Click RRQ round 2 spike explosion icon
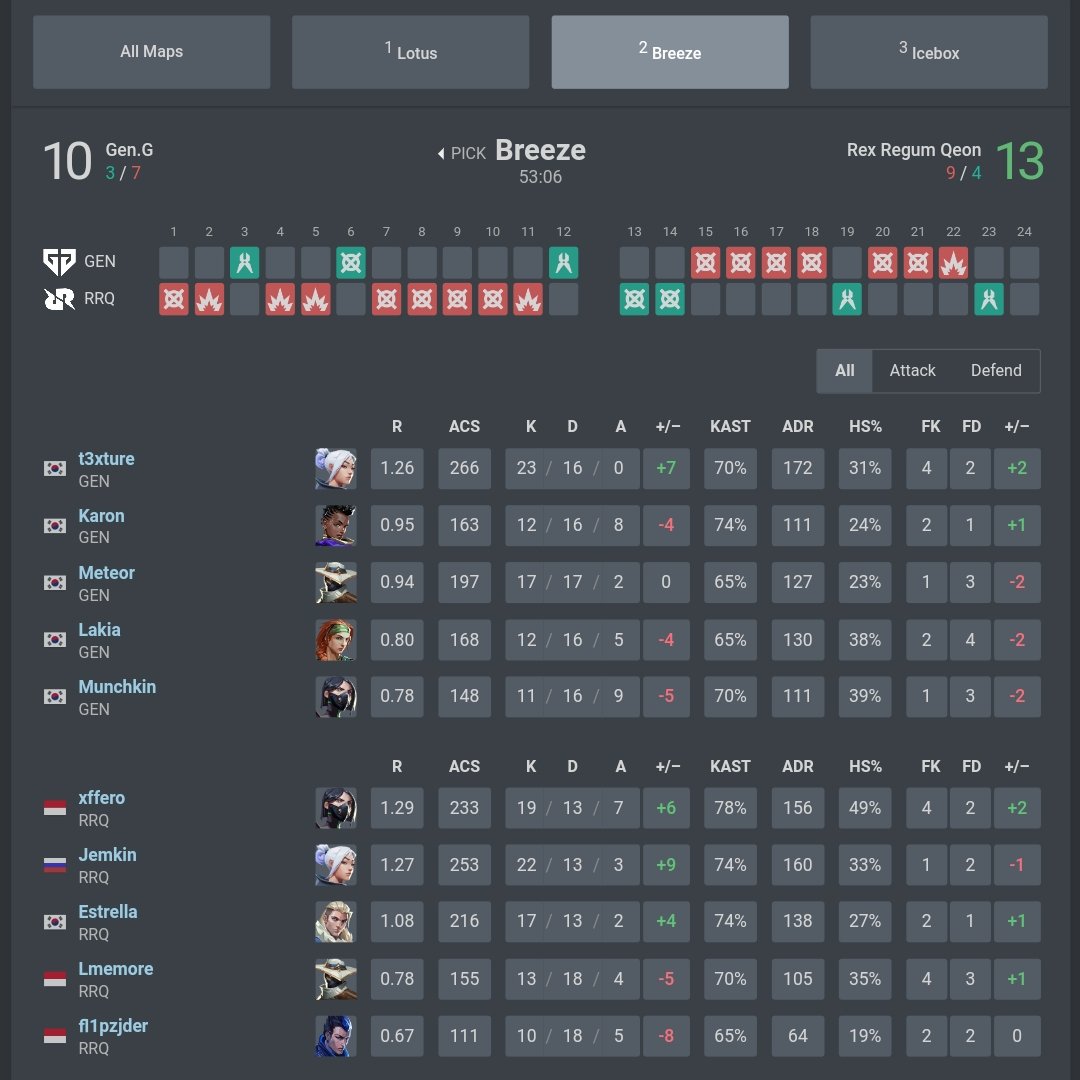This screenshot has height=1080, width=1080. [209, 300]
